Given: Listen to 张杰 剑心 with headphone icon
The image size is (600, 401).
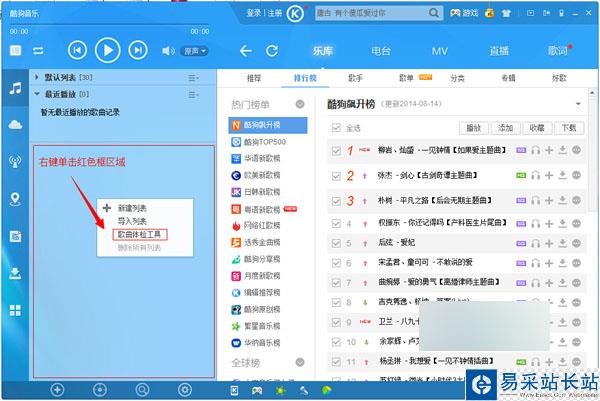Looking at the screenshot, I should 535,176.
